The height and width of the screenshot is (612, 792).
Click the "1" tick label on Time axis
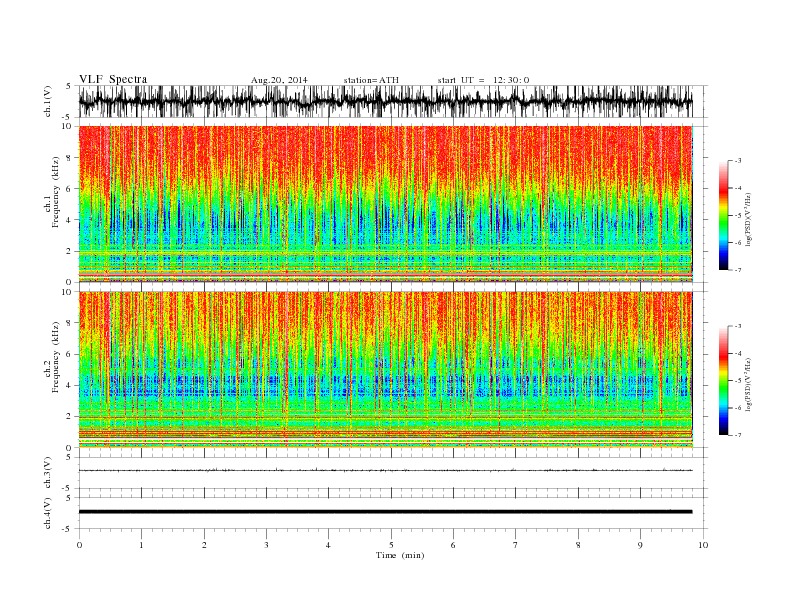pyautogui.click(x=142, y=545)
